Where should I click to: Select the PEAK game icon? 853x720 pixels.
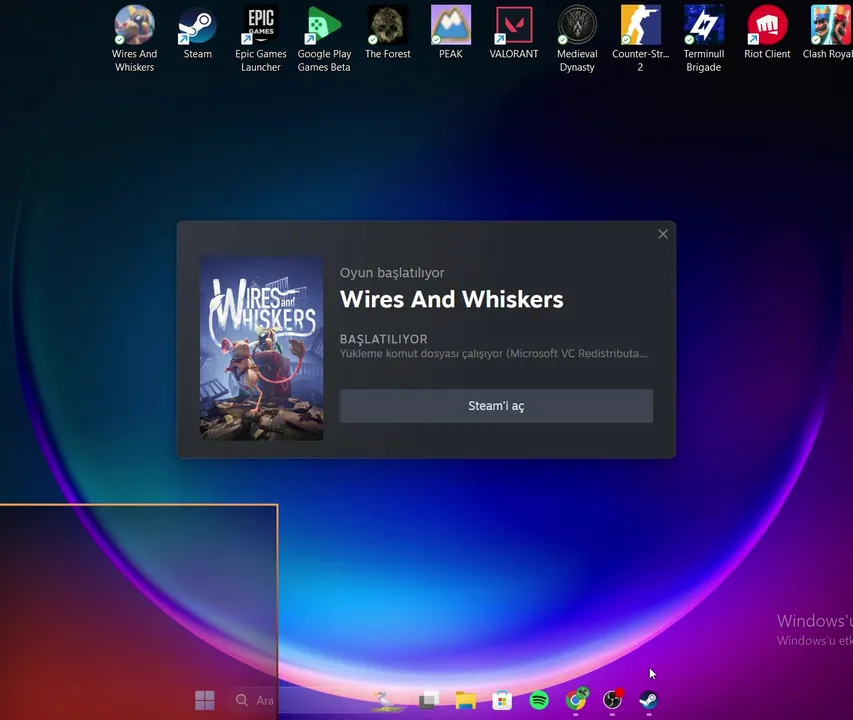point(450,32)
